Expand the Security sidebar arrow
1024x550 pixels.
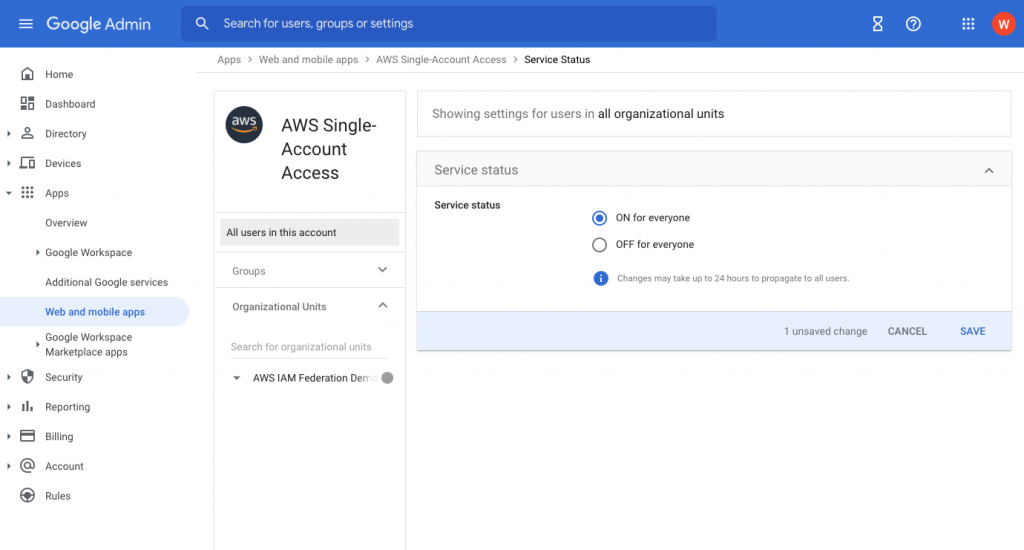(x=9, y=377)
